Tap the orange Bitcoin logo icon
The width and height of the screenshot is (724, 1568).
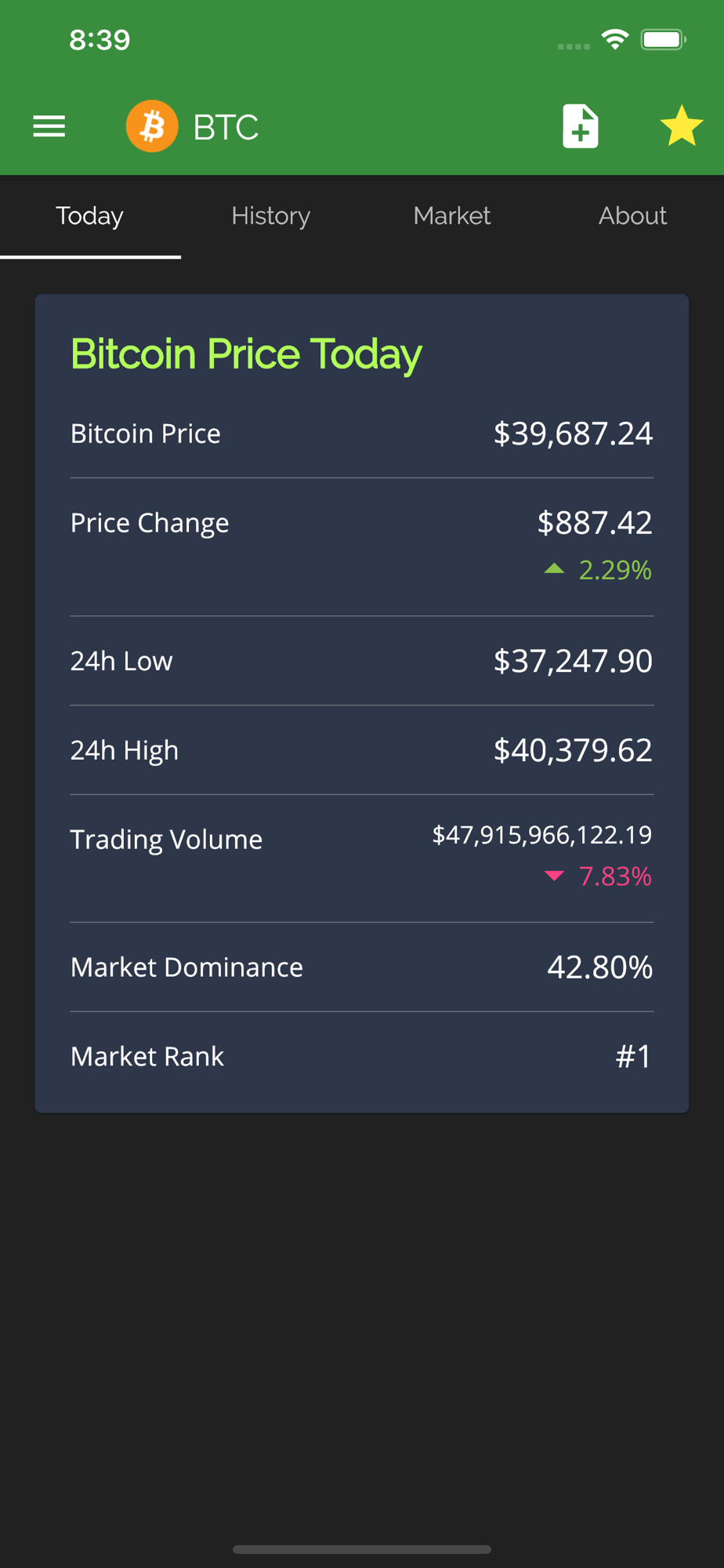(152, 126)
